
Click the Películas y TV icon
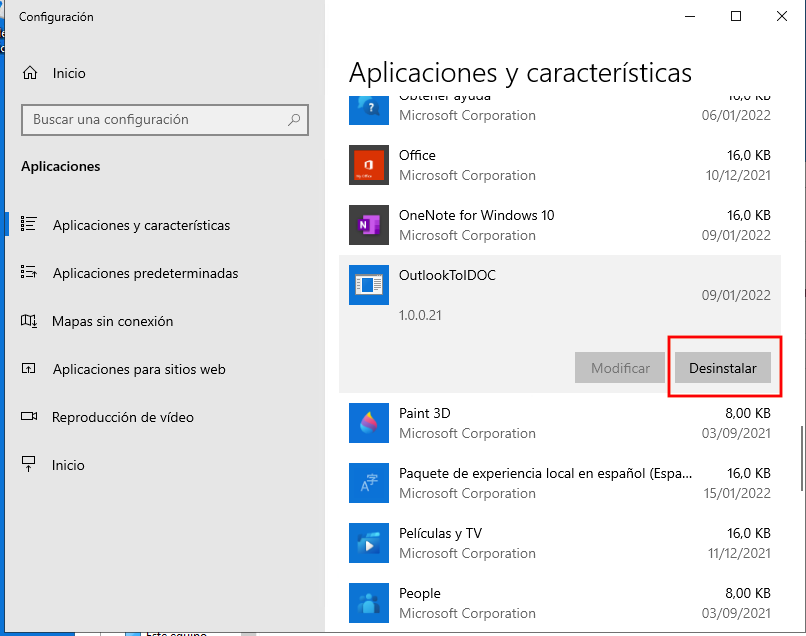367,543
